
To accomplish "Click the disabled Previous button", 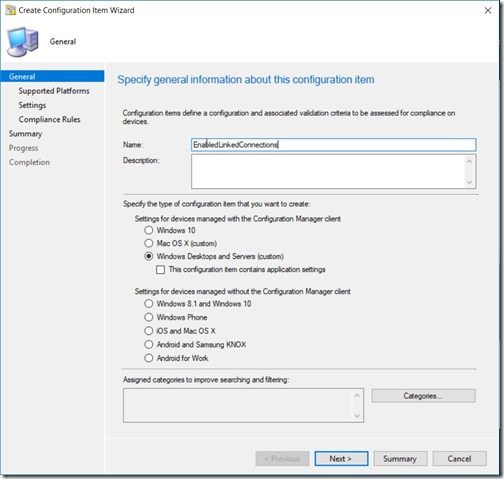I will (x=282, y=459).
